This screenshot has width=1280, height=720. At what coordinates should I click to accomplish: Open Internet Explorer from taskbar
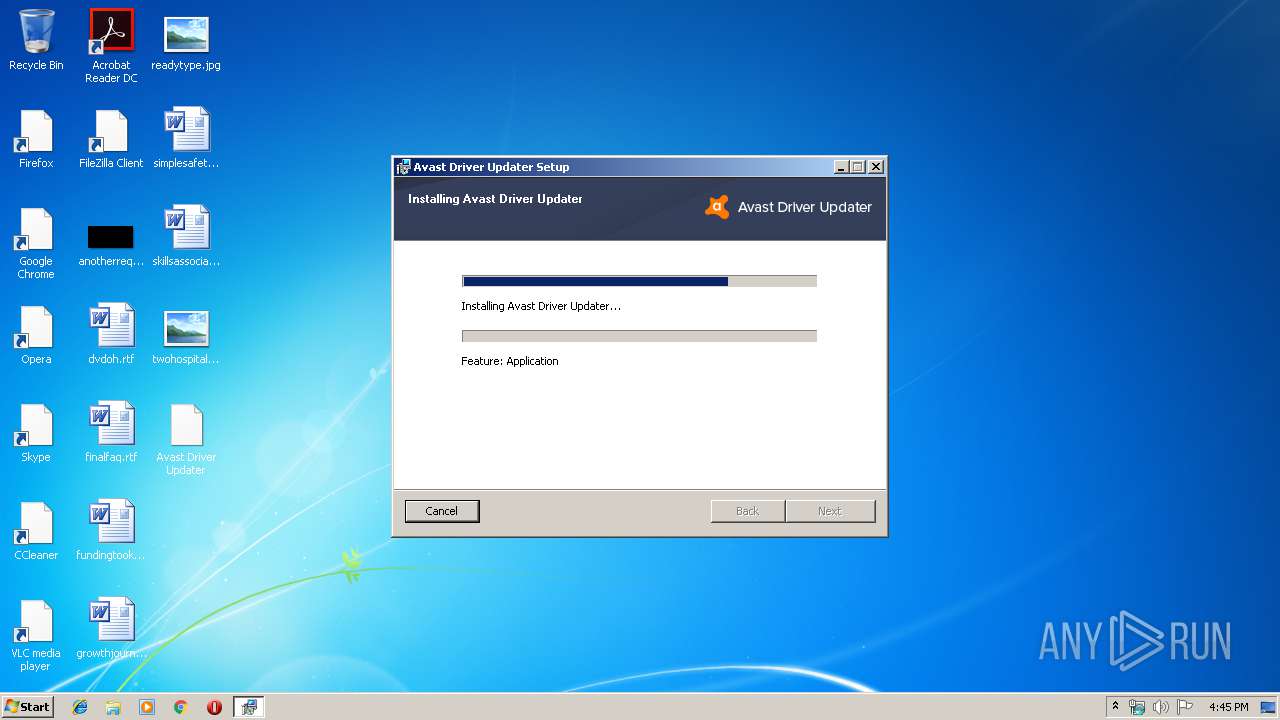pos(80,707)
